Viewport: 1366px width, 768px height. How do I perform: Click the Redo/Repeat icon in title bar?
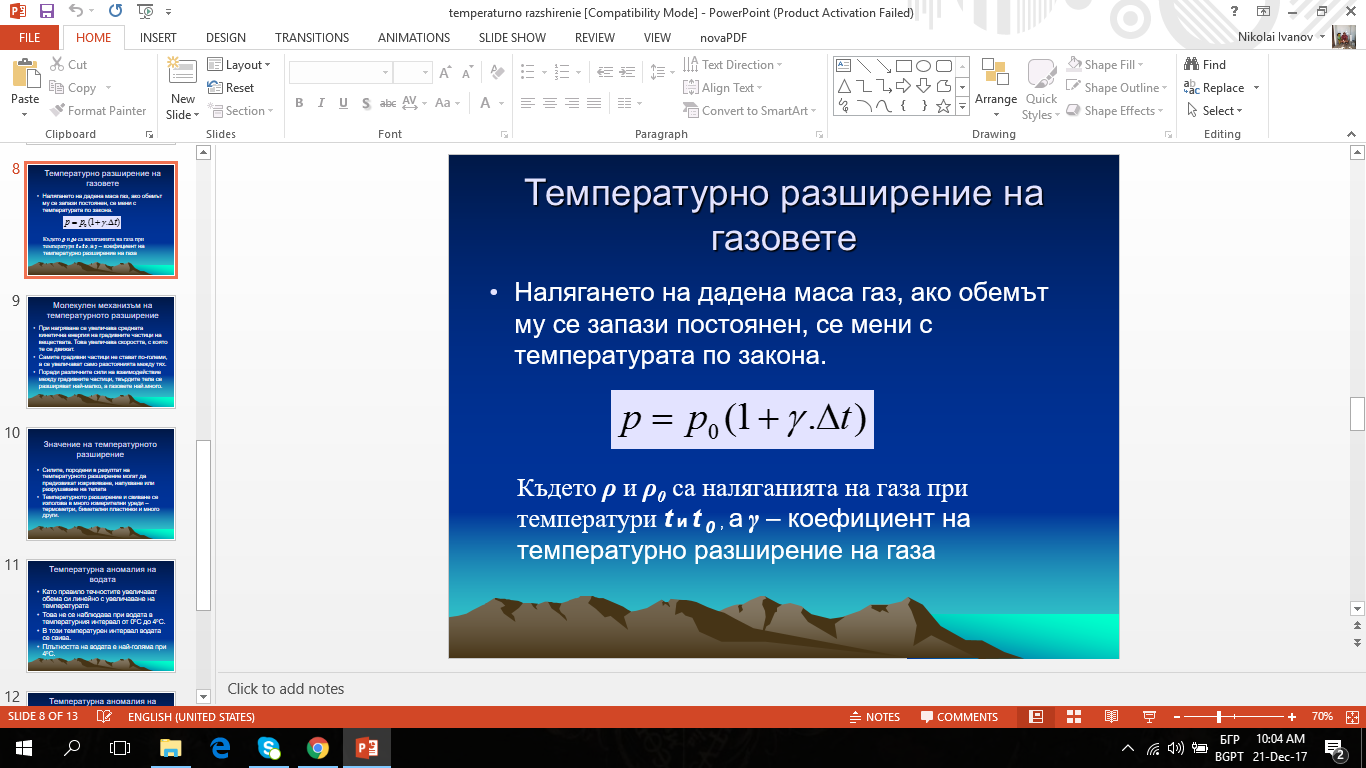[115, 12]
